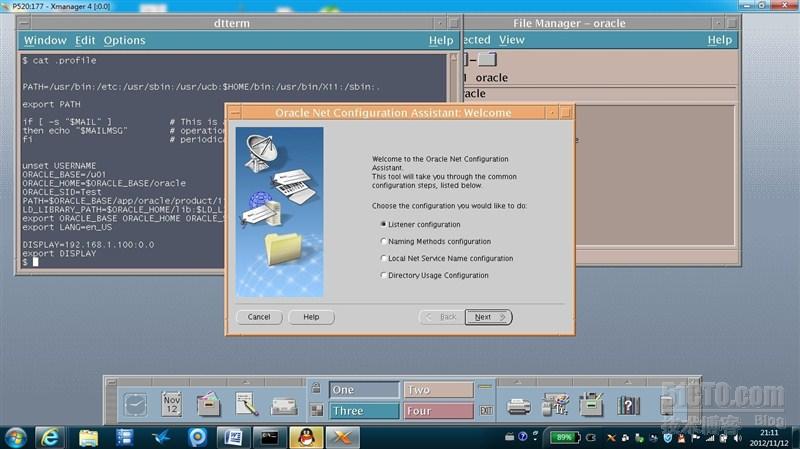Click Cancel in the Oracle assistant
800x449 pixels.
coord(259,317)
